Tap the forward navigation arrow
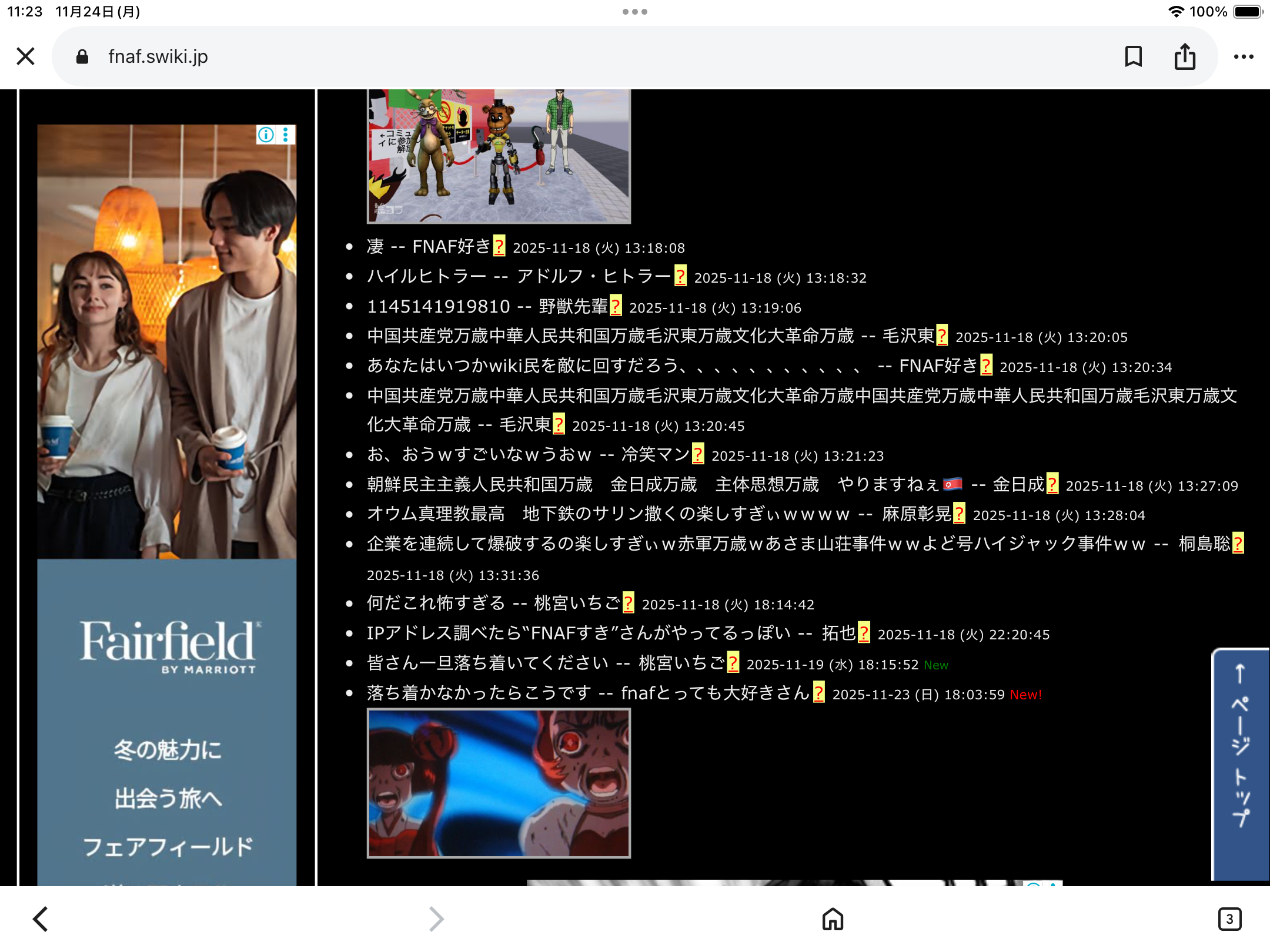Image resolution: width=1270 pixels, height=952 pixels. (436, 919)
